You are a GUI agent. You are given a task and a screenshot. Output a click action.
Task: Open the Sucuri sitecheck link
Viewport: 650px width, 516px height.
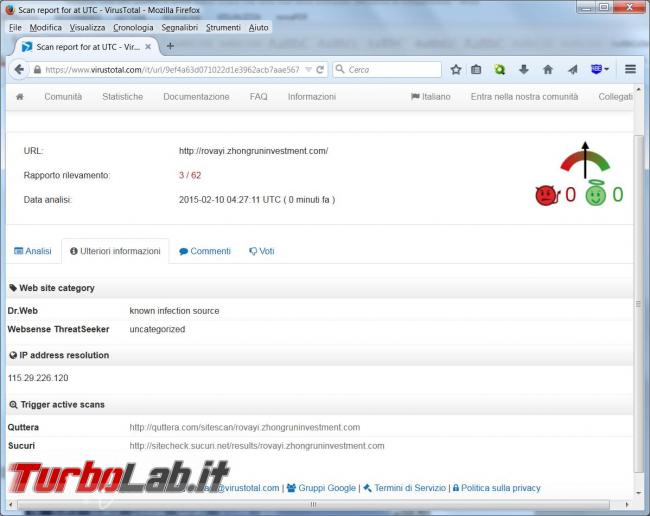click(x=257, y=446)
